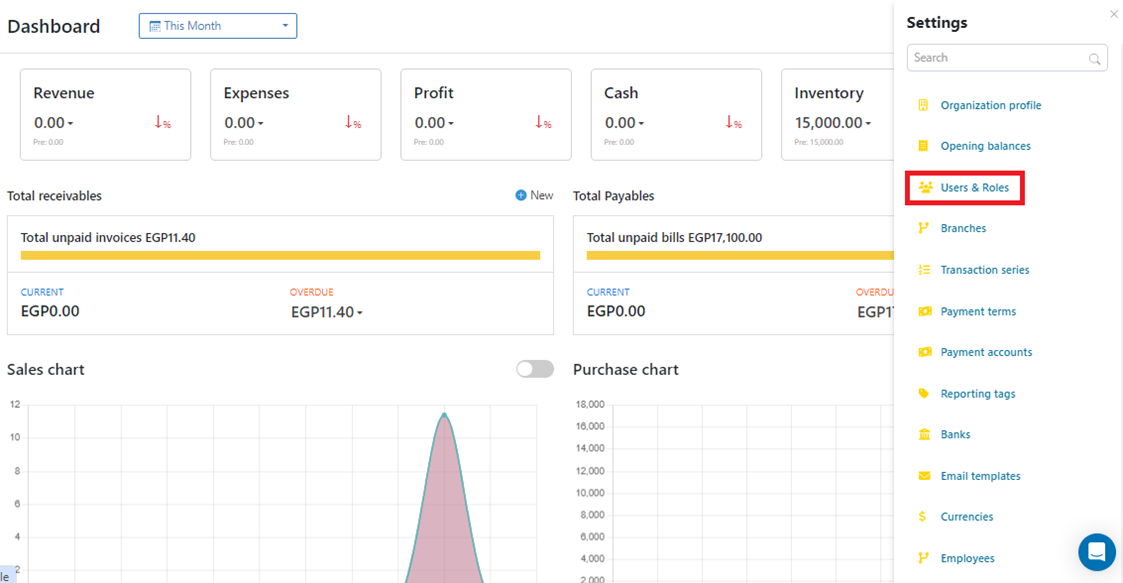Go to Payment accounts settings
Screen dimensions: 1123x583
click(x=985, y=352)
